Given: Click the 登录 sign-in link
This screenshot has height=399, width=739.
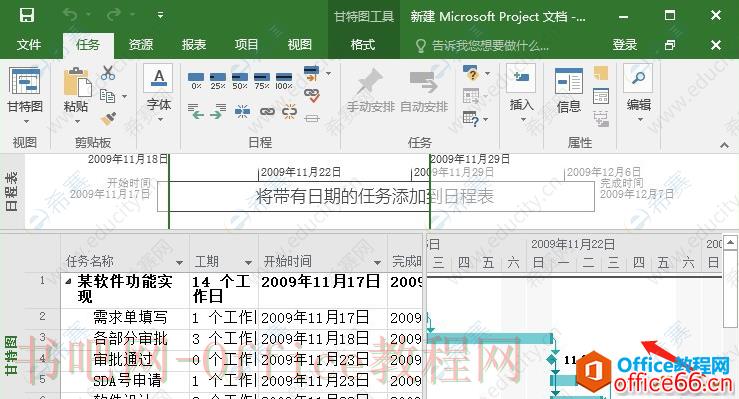Looking at the screenshot, I should click(x=625, y=45).
